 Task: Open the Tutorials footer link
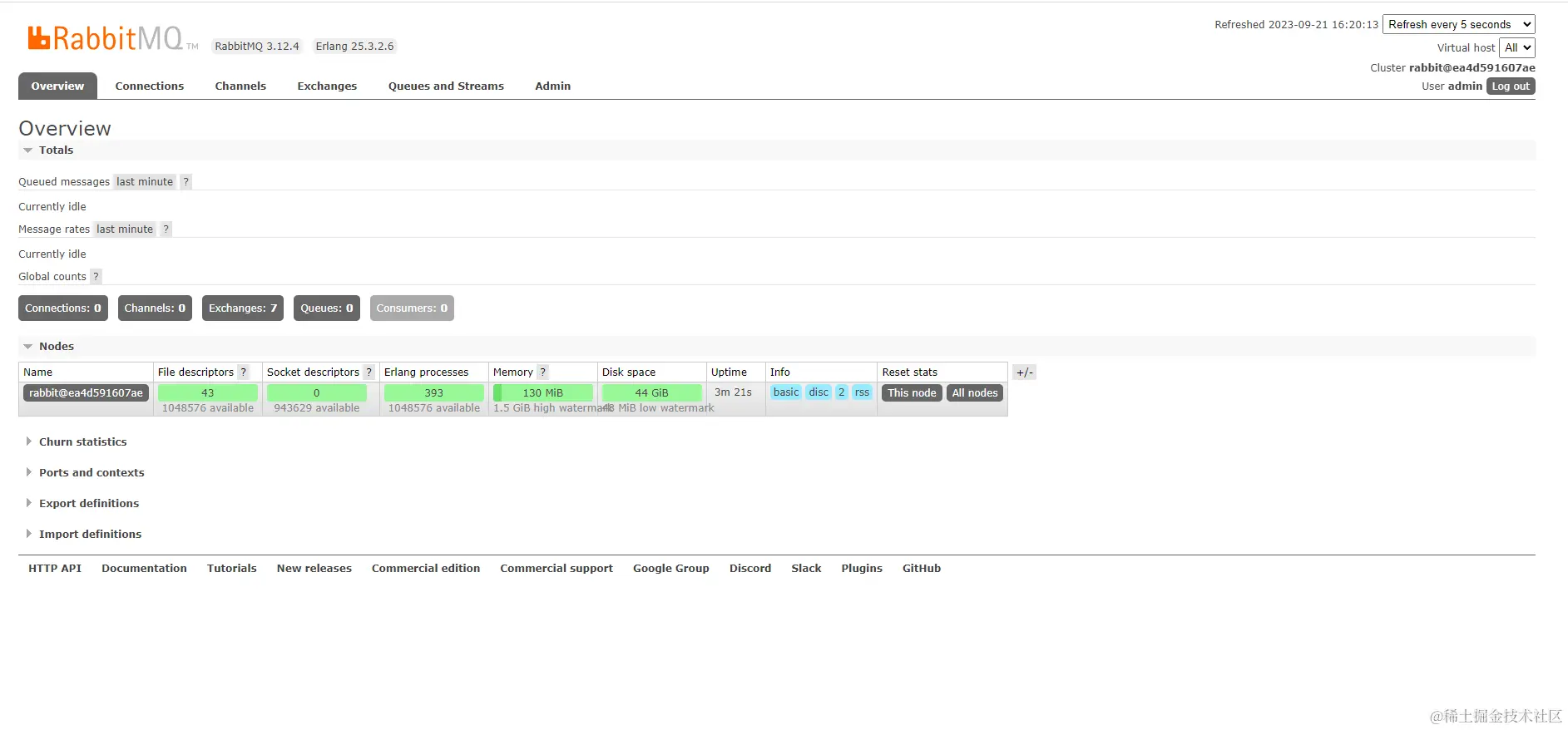click(x=232, y=569)
